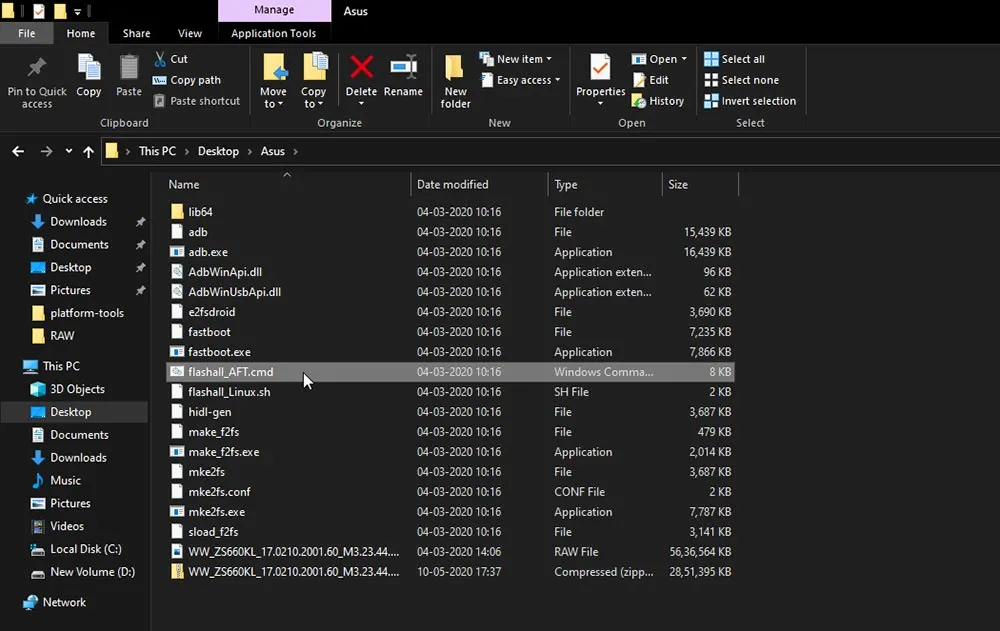Click the Paste icon in the ribbon

(129, 69)
